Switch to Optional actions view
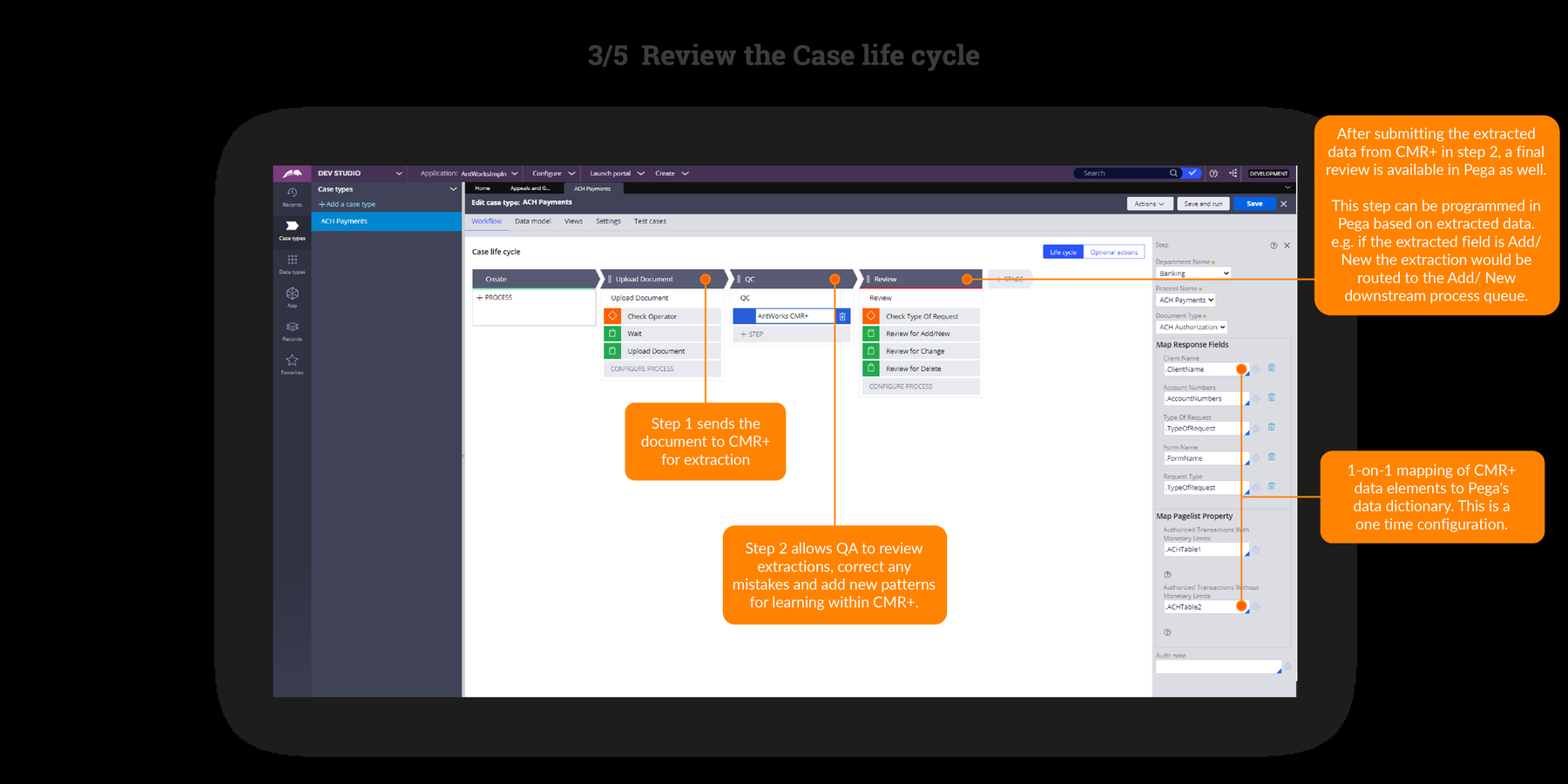The image size is (1568, 784). point(1114,253)
